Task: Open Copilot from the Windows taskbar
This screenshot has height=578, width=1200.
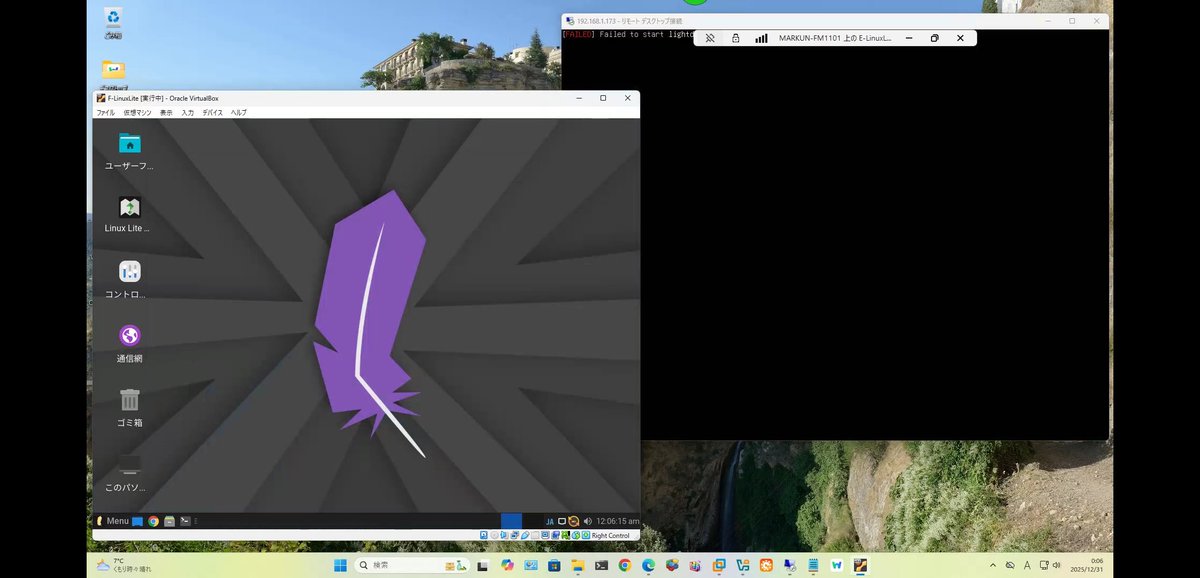Action: coord(507,565)
